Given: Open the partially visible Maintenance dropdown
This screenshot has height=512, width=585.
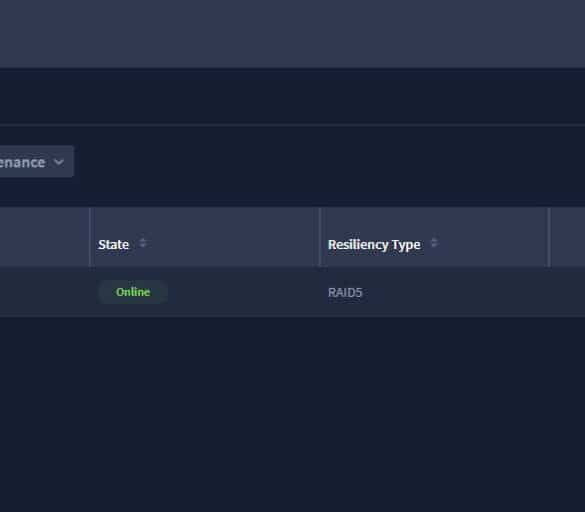Looking at the screenshot, I should coord(37,162).
